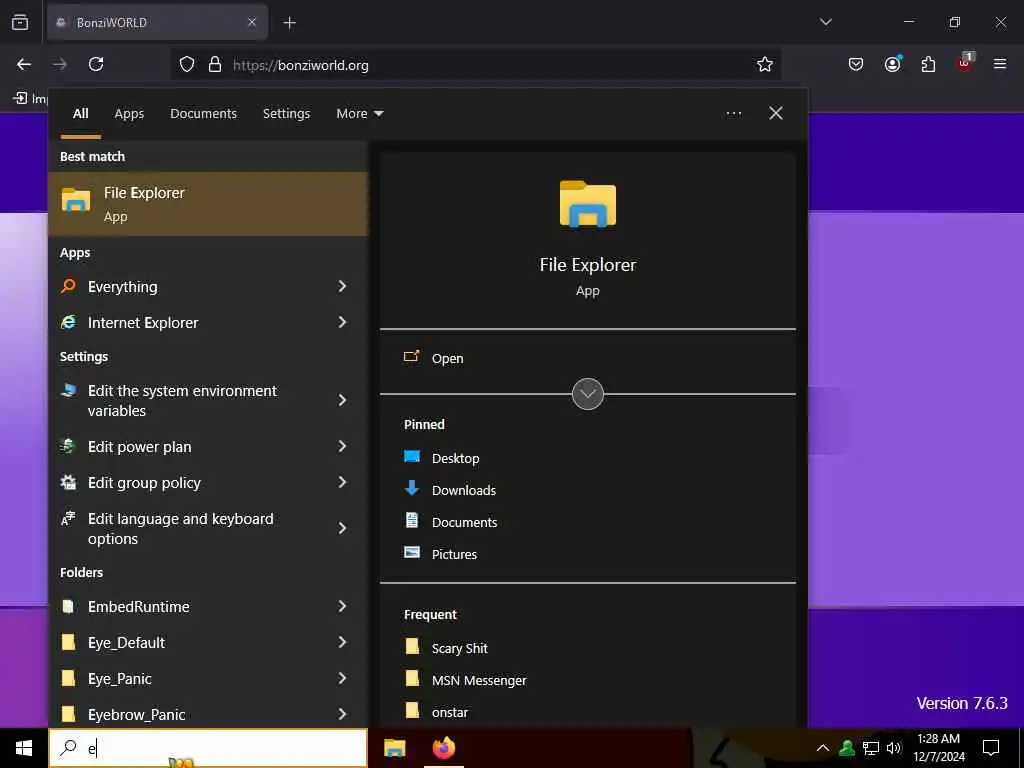Viewport: 1024px width, 768px height.
Task: Close the search panel with X
Action: 776,113
